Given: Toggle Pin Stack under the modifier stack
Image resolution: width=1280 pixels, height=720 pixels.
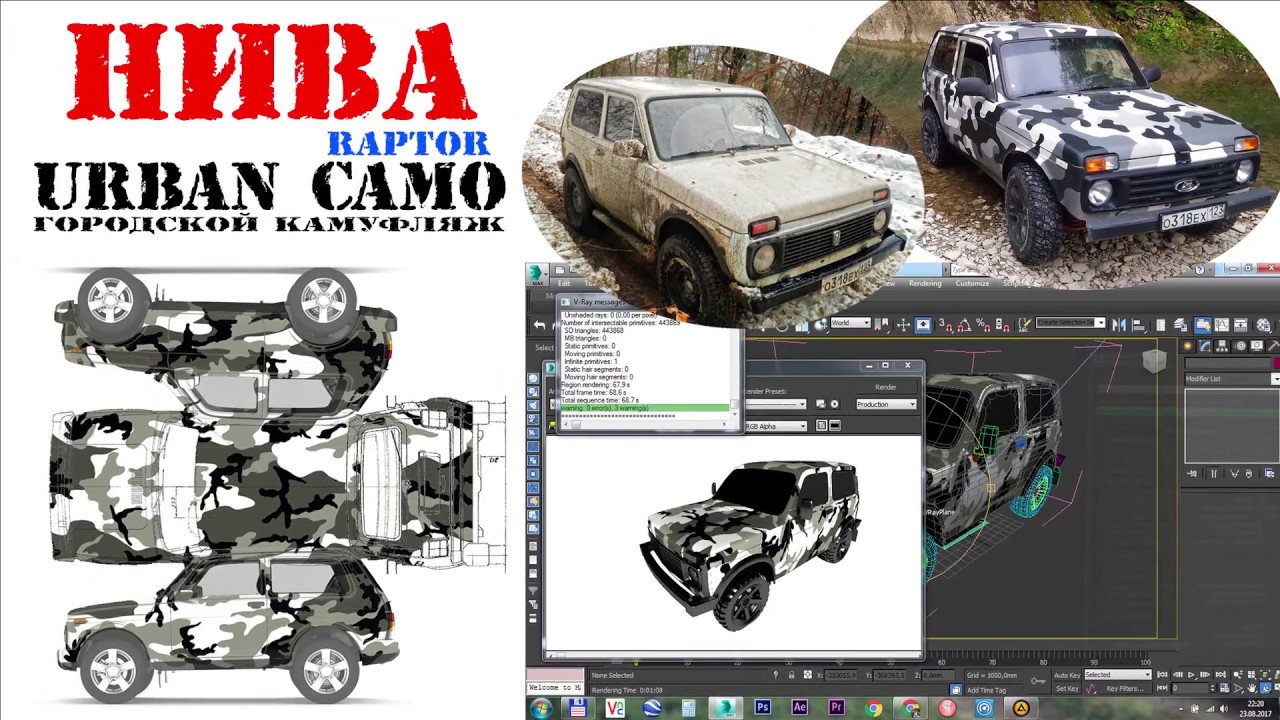Looking at the screenshot, I should point(1191,473).
